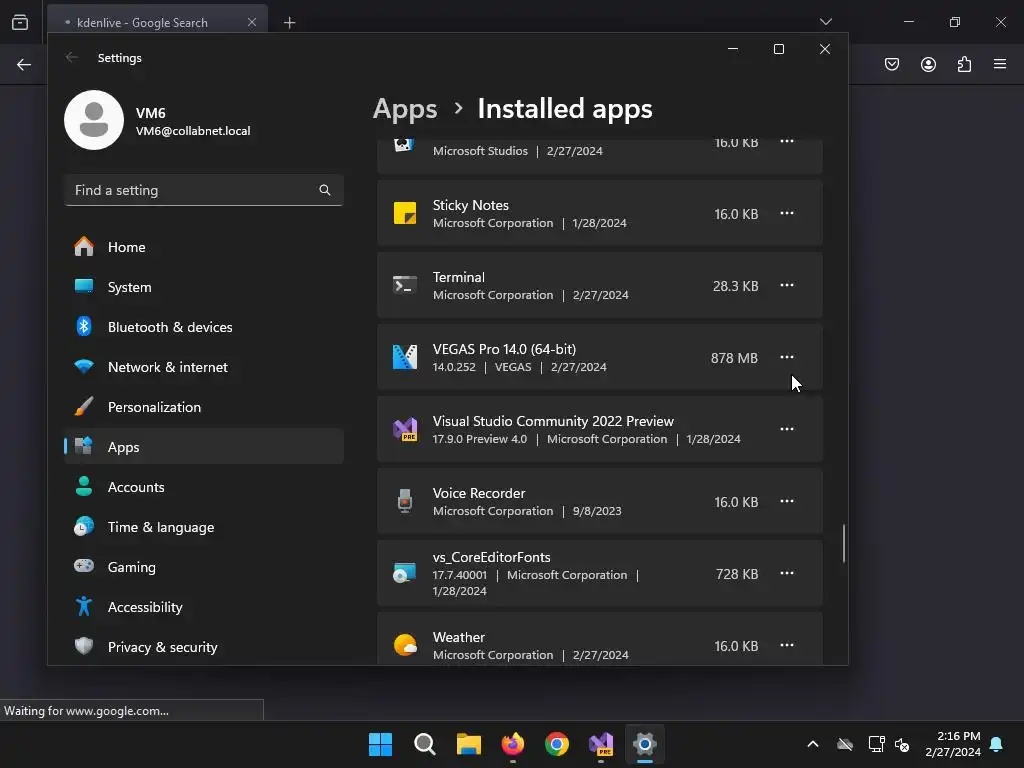Click the vs_CoreEditorFonts app icon

[x=405, y=573]
